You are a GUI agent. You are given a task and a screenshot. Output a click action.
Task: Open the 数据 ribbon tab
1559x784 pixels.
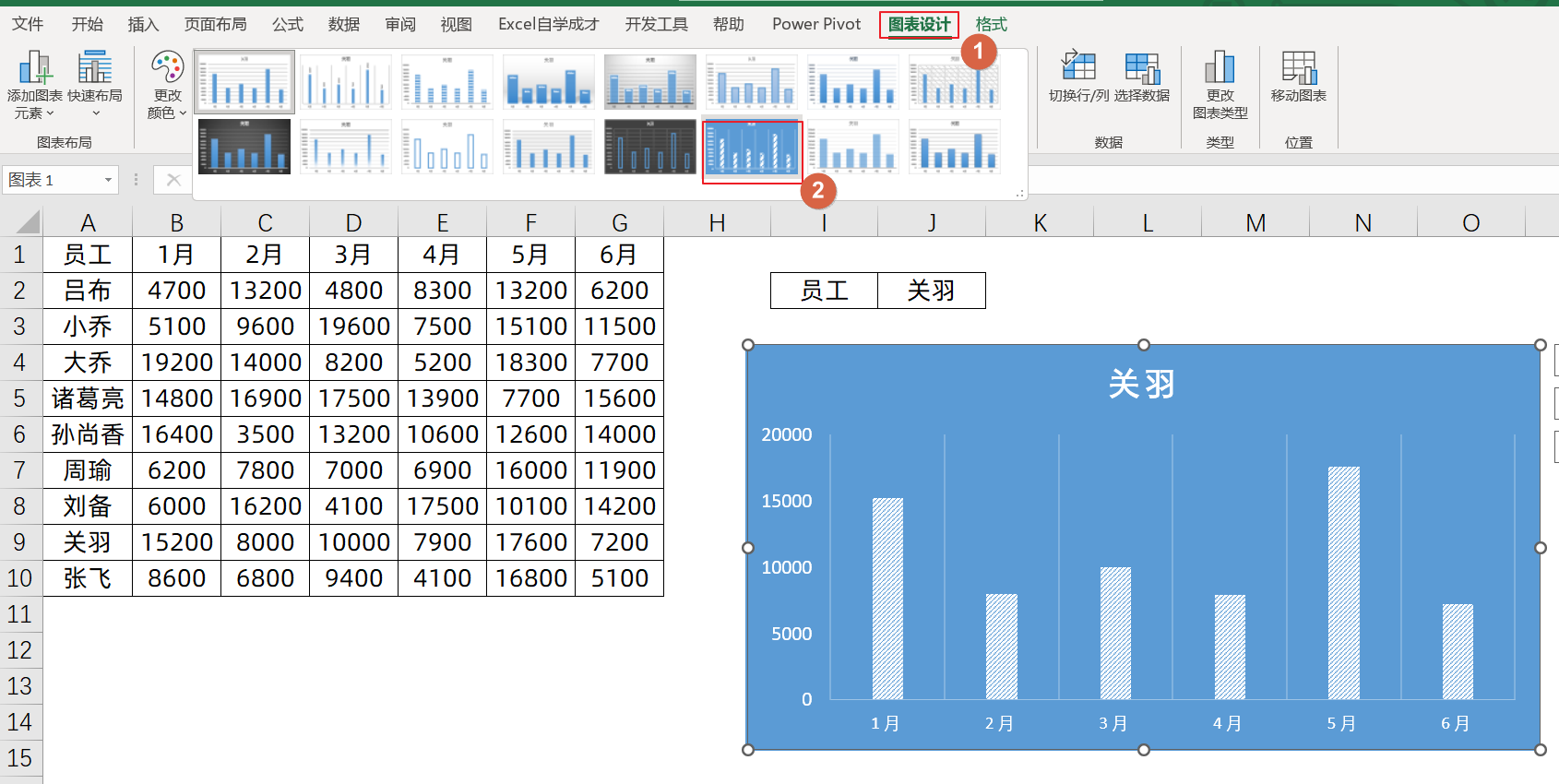pyautogui.click(x=344, y=24)
